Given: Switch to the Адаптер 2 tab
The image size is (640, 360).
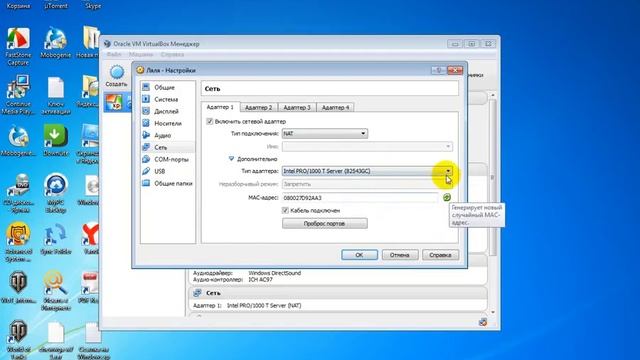Looking at the screenshot, I should pos(259,107).
